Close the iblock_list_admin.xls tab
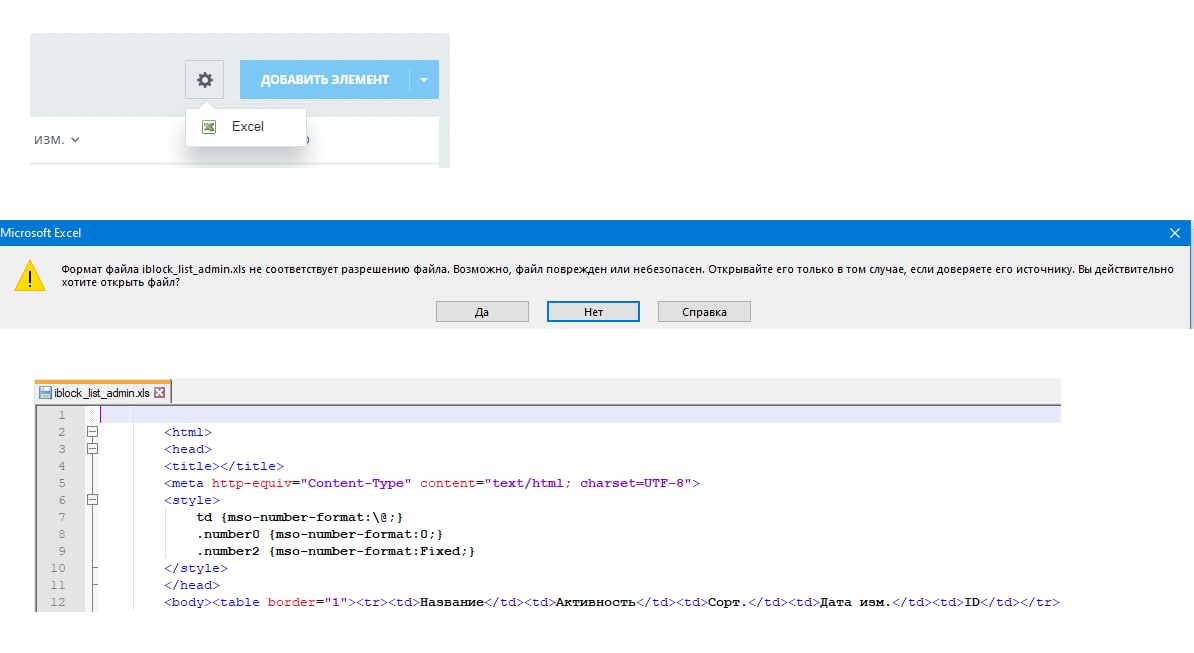Viewport: 1194px width, 653px height. pos(159,393)
